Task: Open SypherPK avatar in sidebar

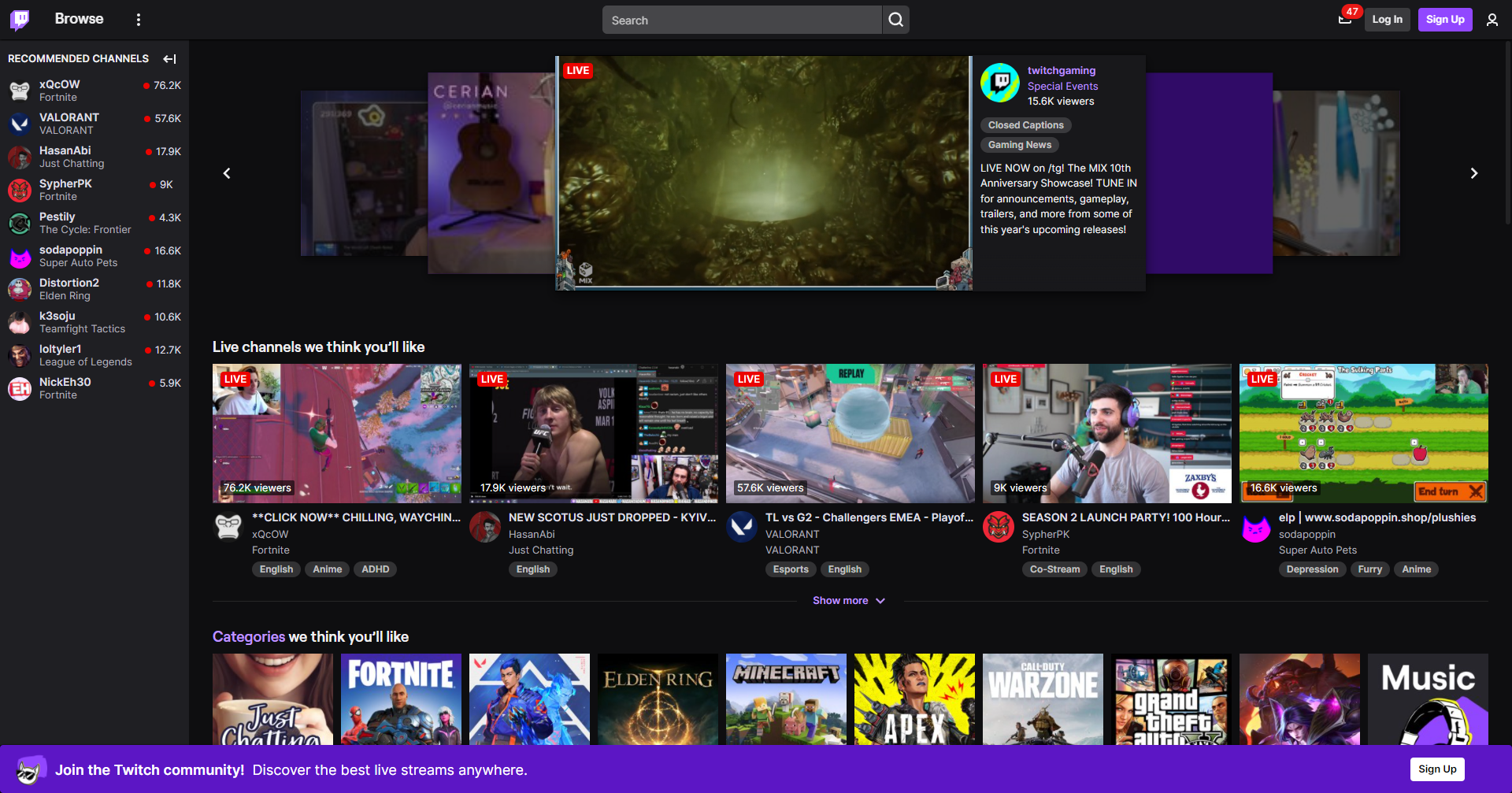Action: click(20, 190)
